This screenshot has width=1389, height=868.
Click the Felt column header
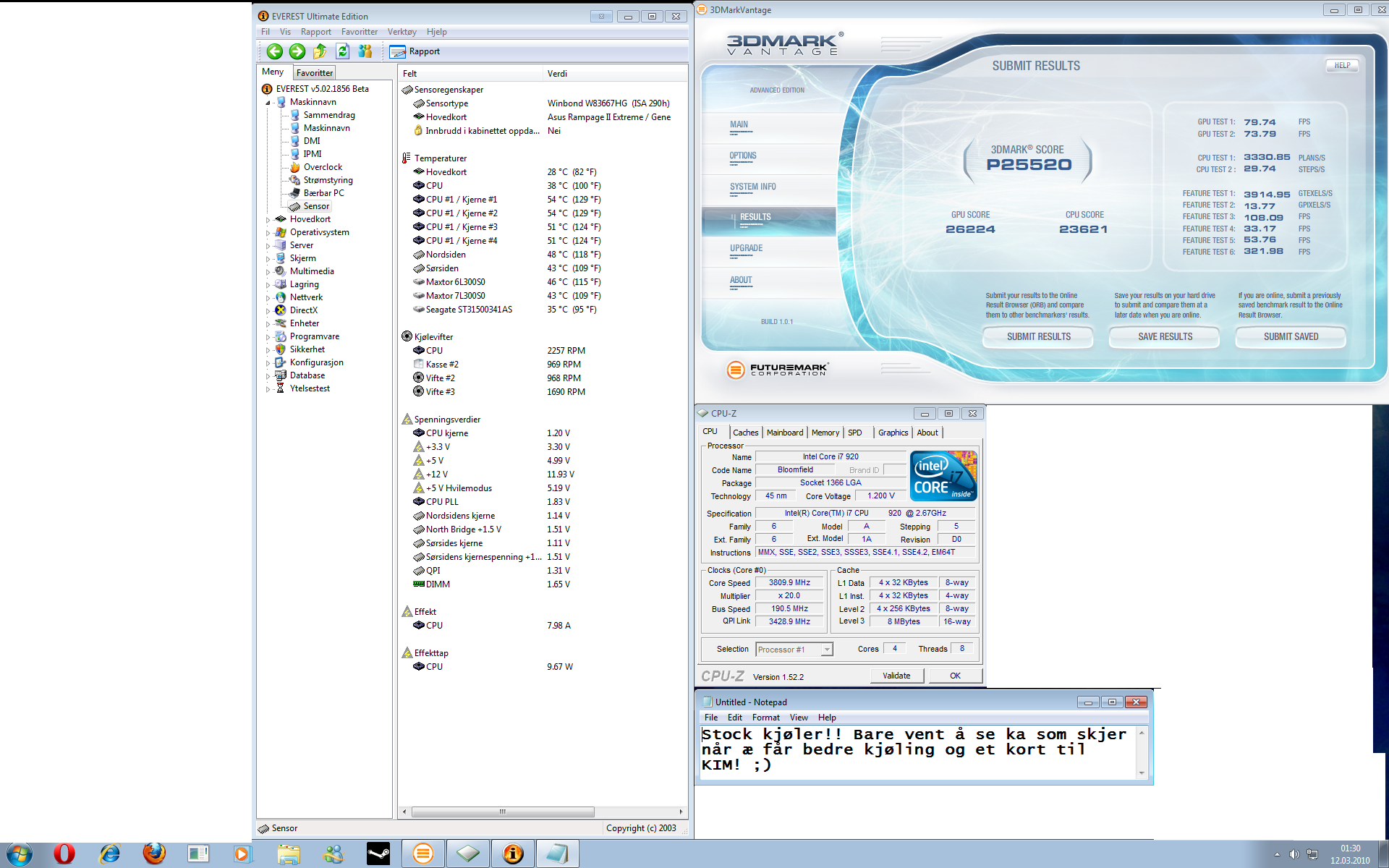click(470, 74)
